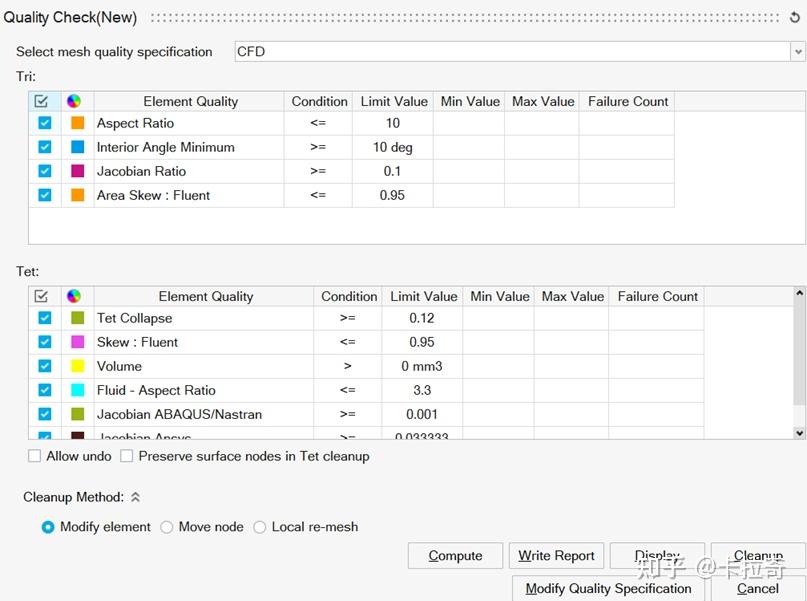Click the Aspect Ratio orange color swatch
Image resolution: width=807 pixels, height=601 pixels.
77,123
